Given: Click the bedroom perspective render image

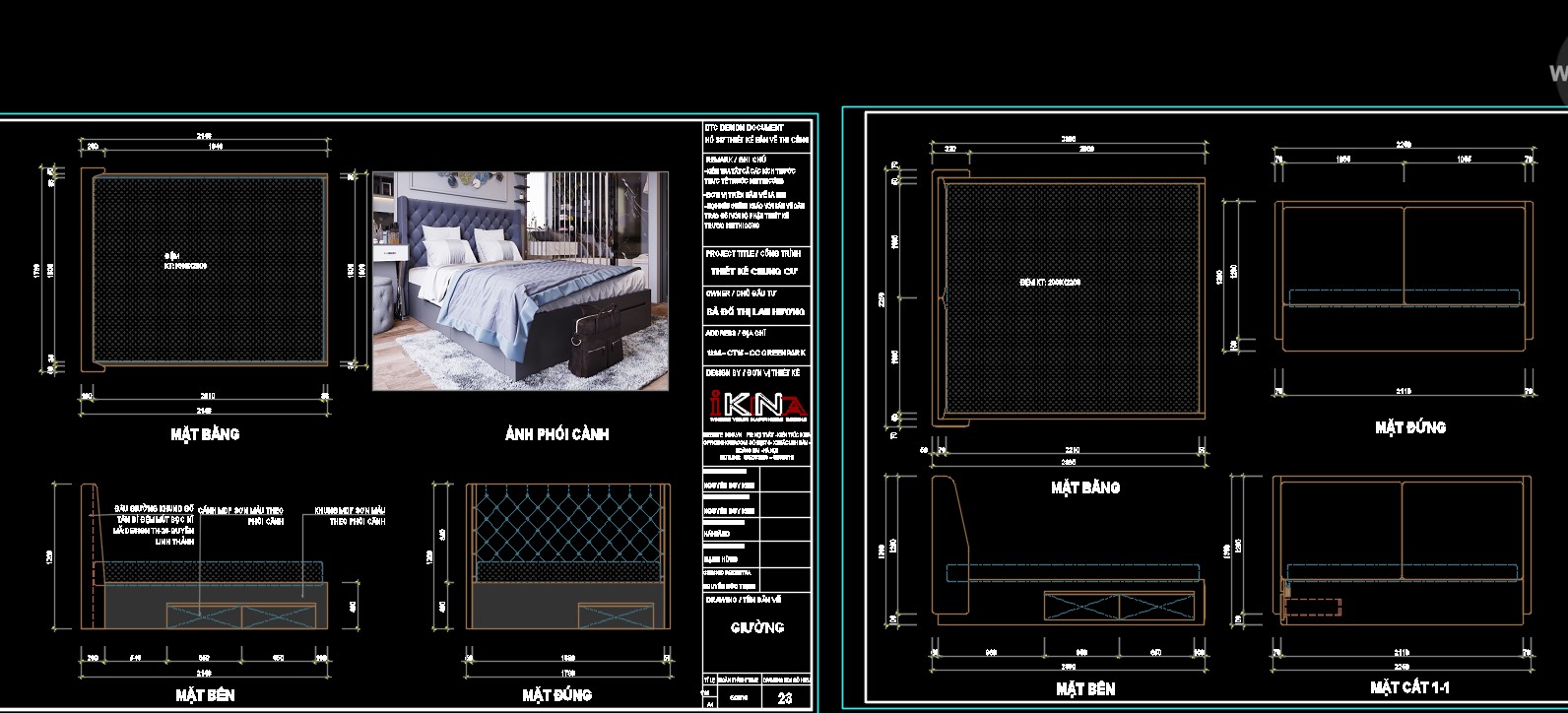Looking at the screenshot, I should [520, 281].
